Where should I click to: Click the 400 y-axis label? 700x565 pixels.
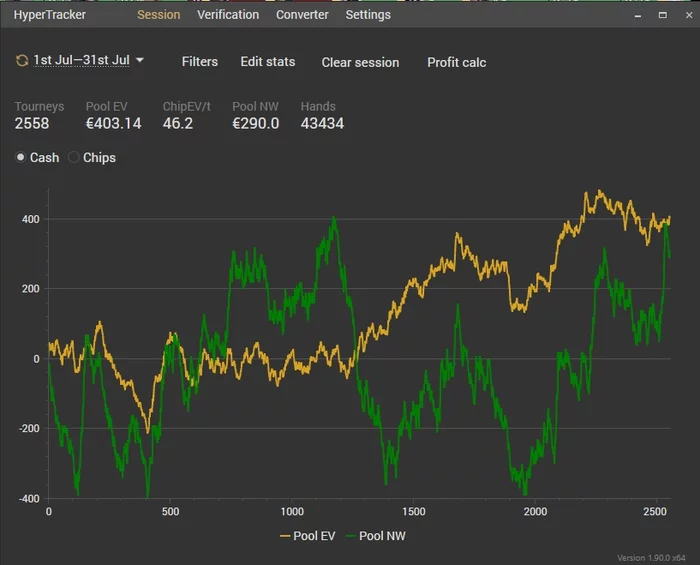[31, 219]
